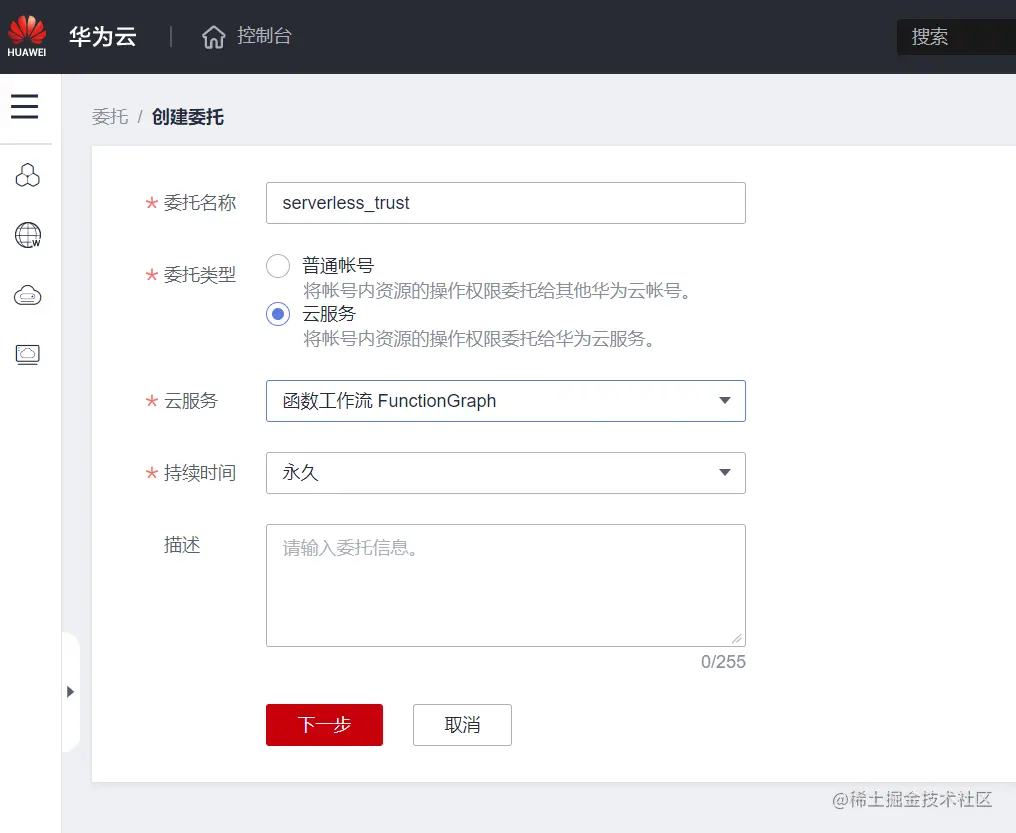Click the description resize handle

coord(737,639)
